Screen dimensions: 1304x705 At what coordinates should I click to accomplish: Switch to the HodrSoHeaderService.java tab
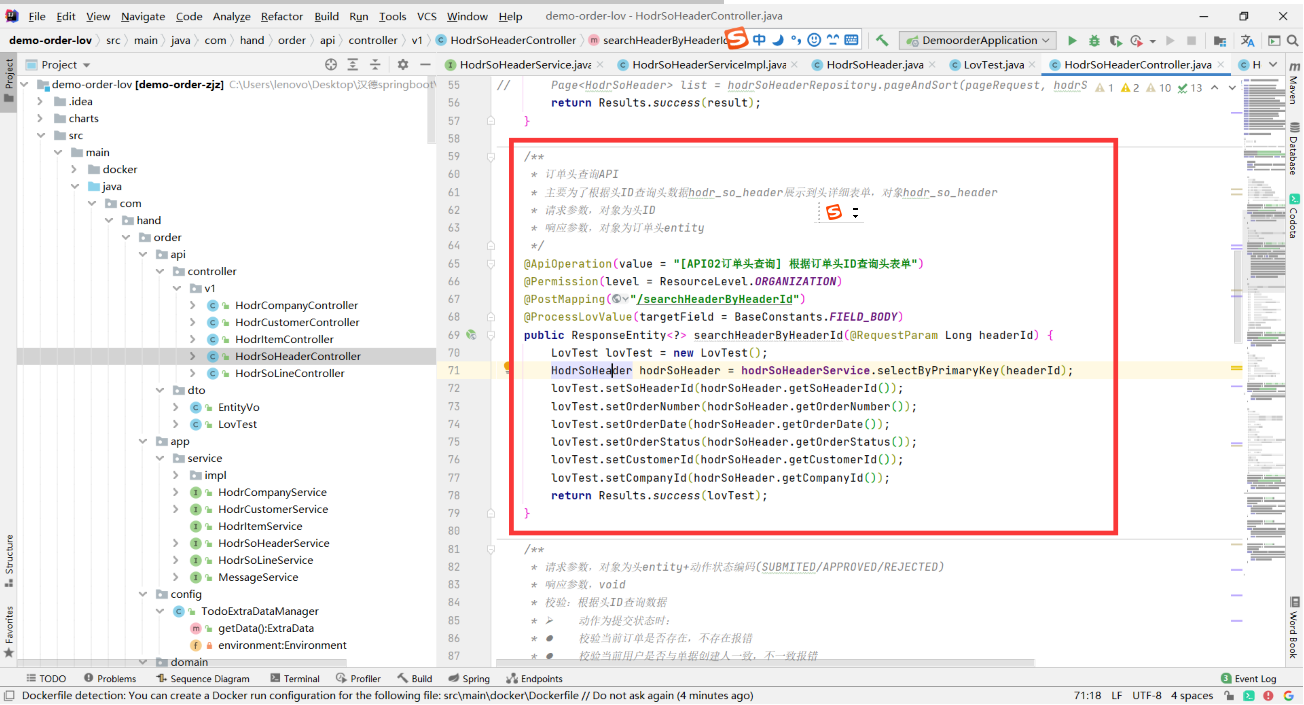[x=524, y=65]
